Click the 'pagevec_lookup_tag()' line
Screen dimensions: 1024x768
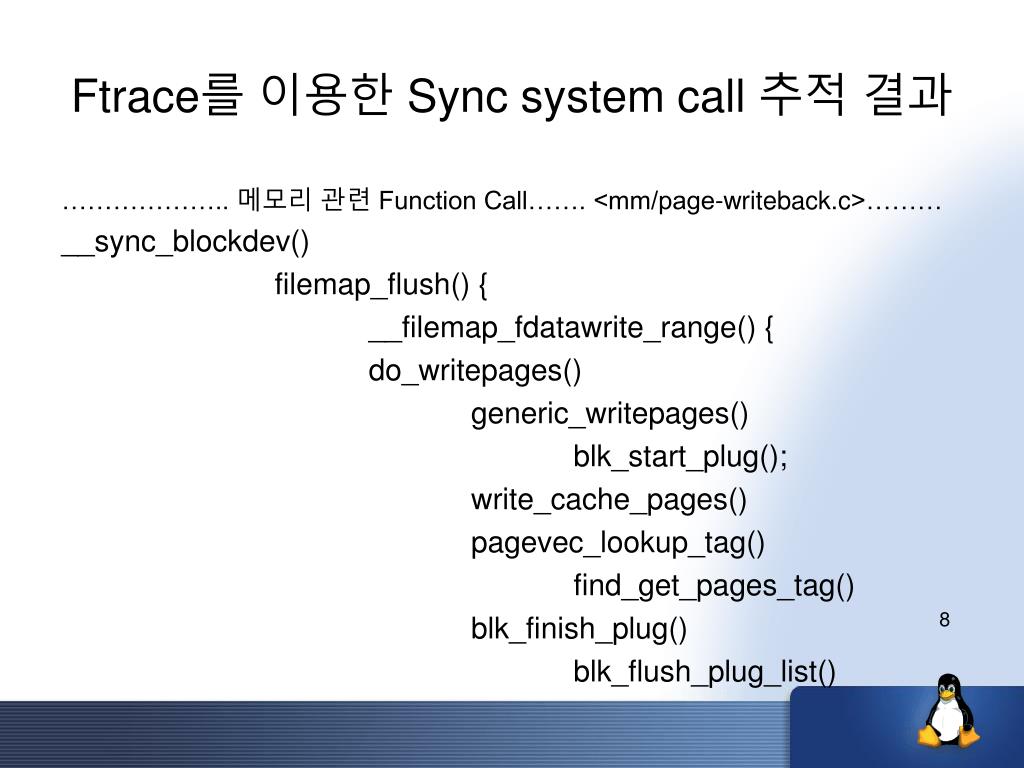tap(618, 544)
